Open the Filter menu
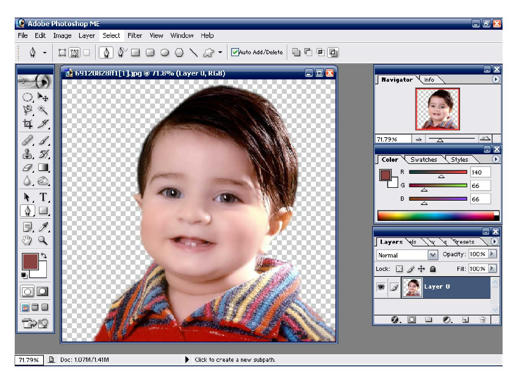The image size is (515, 386). pyautogui.click(x=135, y=35)
